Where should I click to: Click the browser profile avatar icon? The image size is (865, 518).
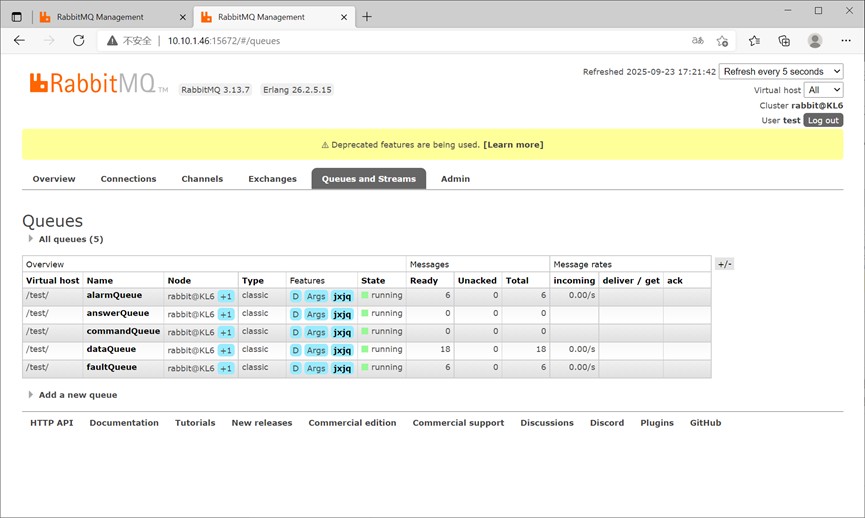[815, 41]
